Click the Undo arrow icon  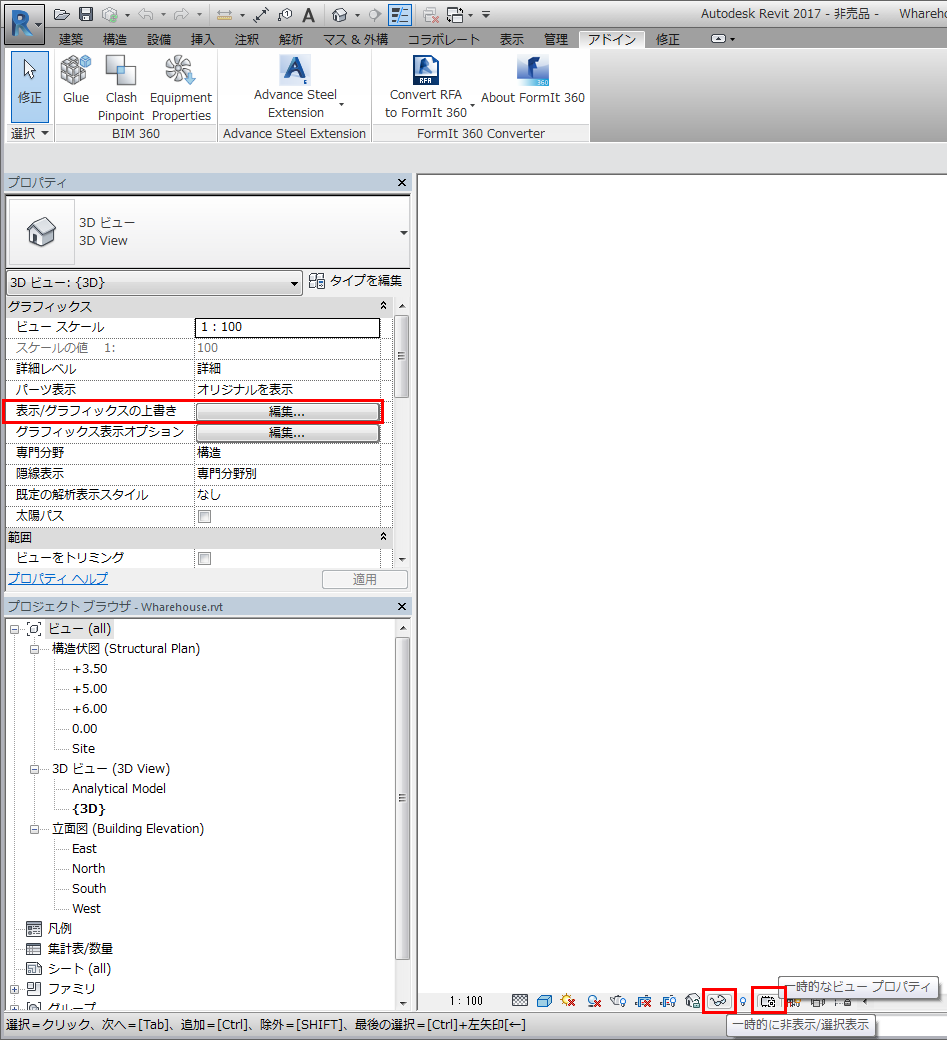146,14
